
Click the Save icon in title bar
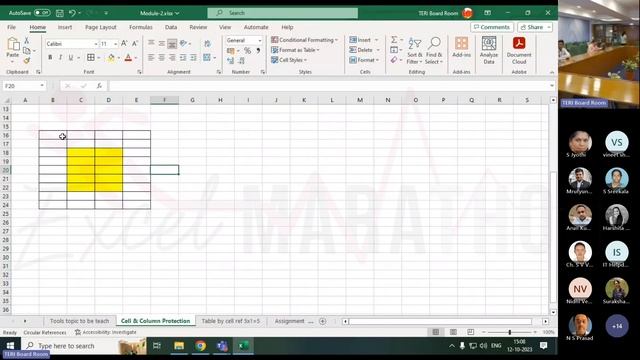pyautogui.click(x=60, y=13)
